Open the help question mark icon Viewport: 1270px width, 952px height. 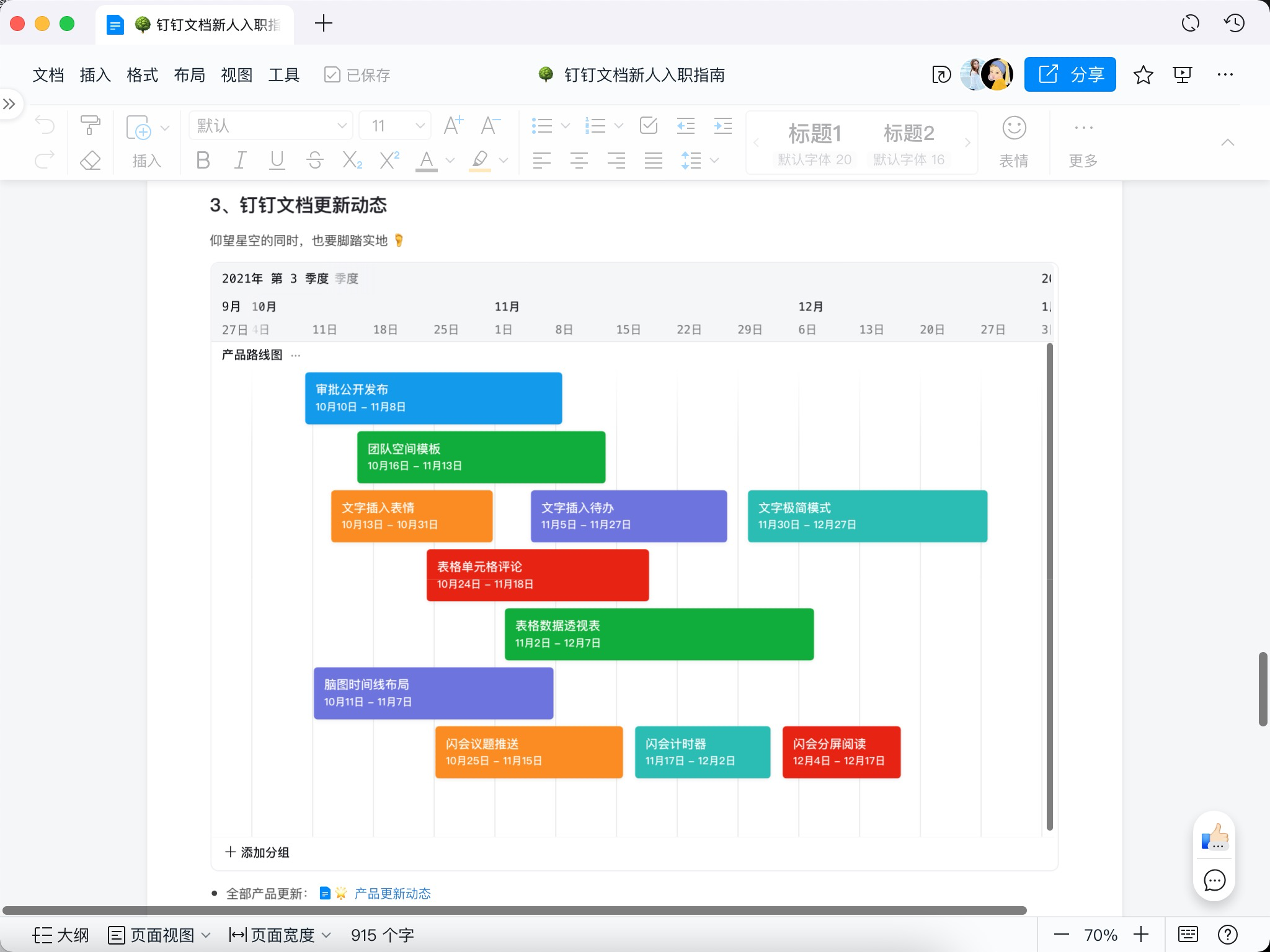1227,935
